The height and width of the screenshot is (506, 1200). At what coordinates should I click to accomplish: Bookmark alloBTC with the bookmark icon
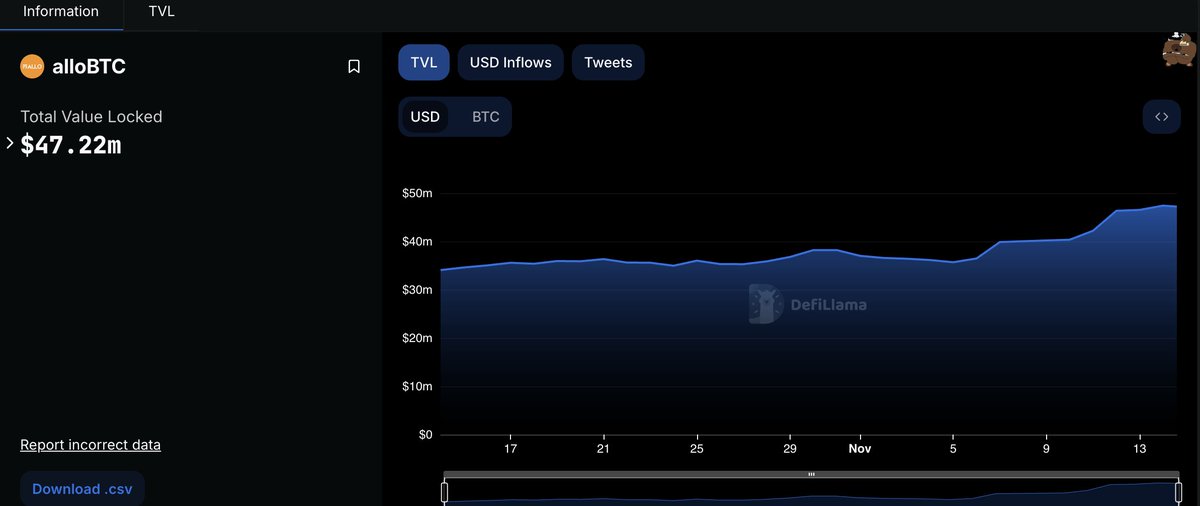point(354,67)
